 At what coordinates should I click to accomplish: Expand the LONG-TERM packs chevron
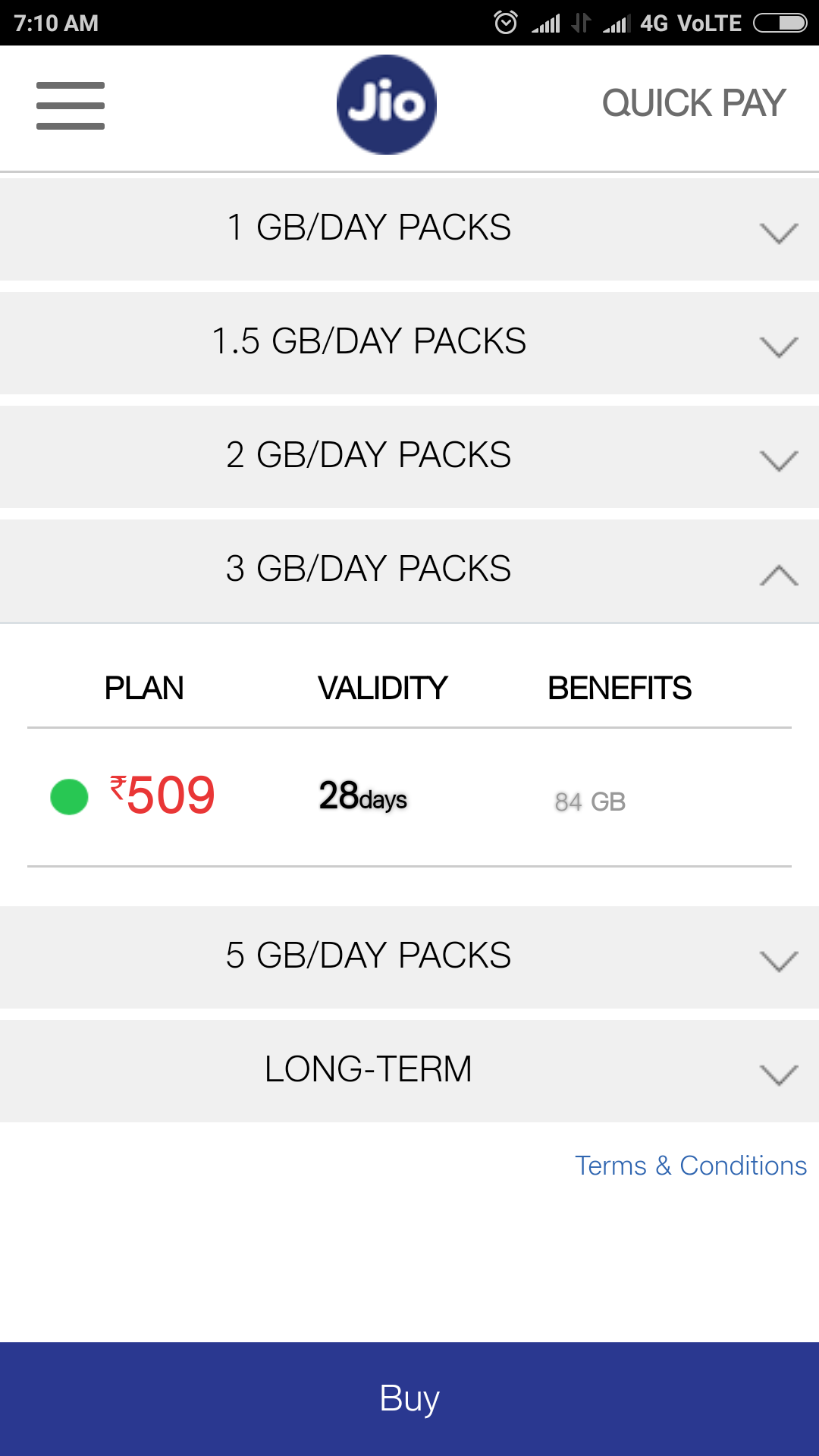click(779, 1075)
